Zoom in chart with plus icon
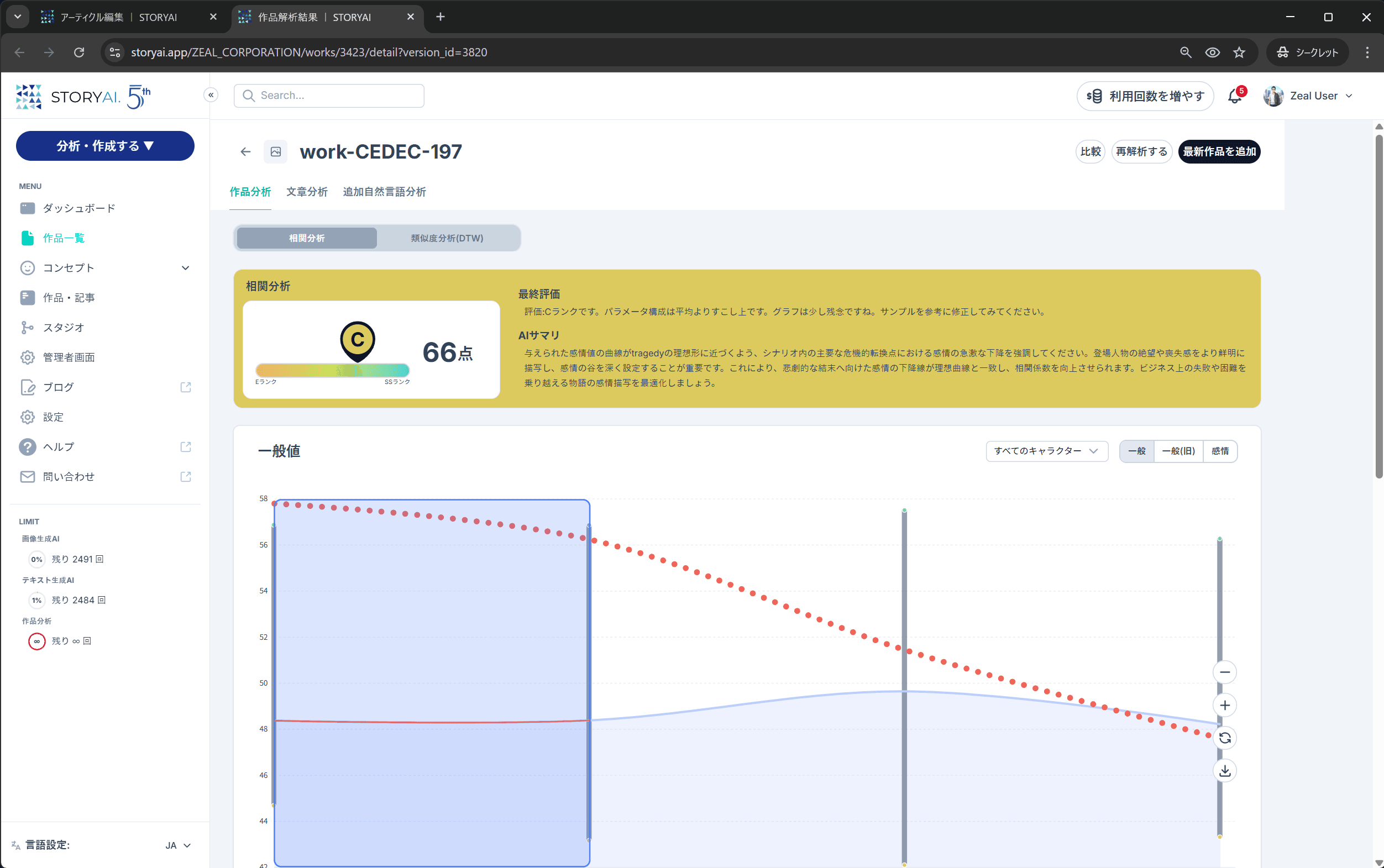This screenshot has width=1384, height=868. 1224,705
